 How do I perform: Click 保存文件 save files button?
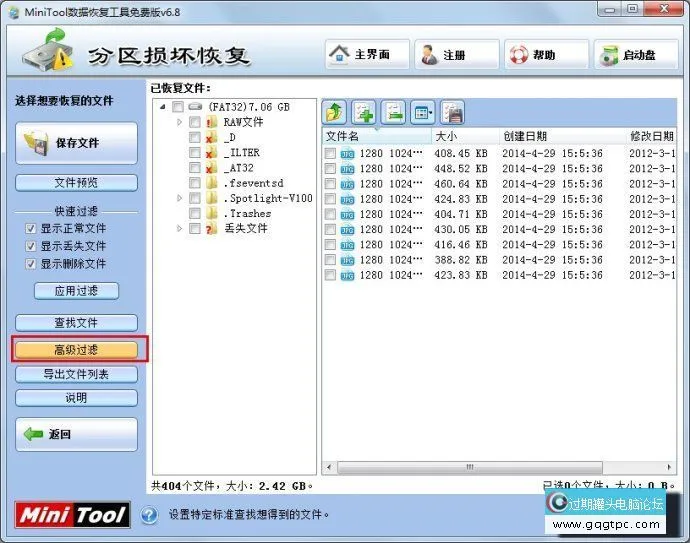(x=77, y=143)
